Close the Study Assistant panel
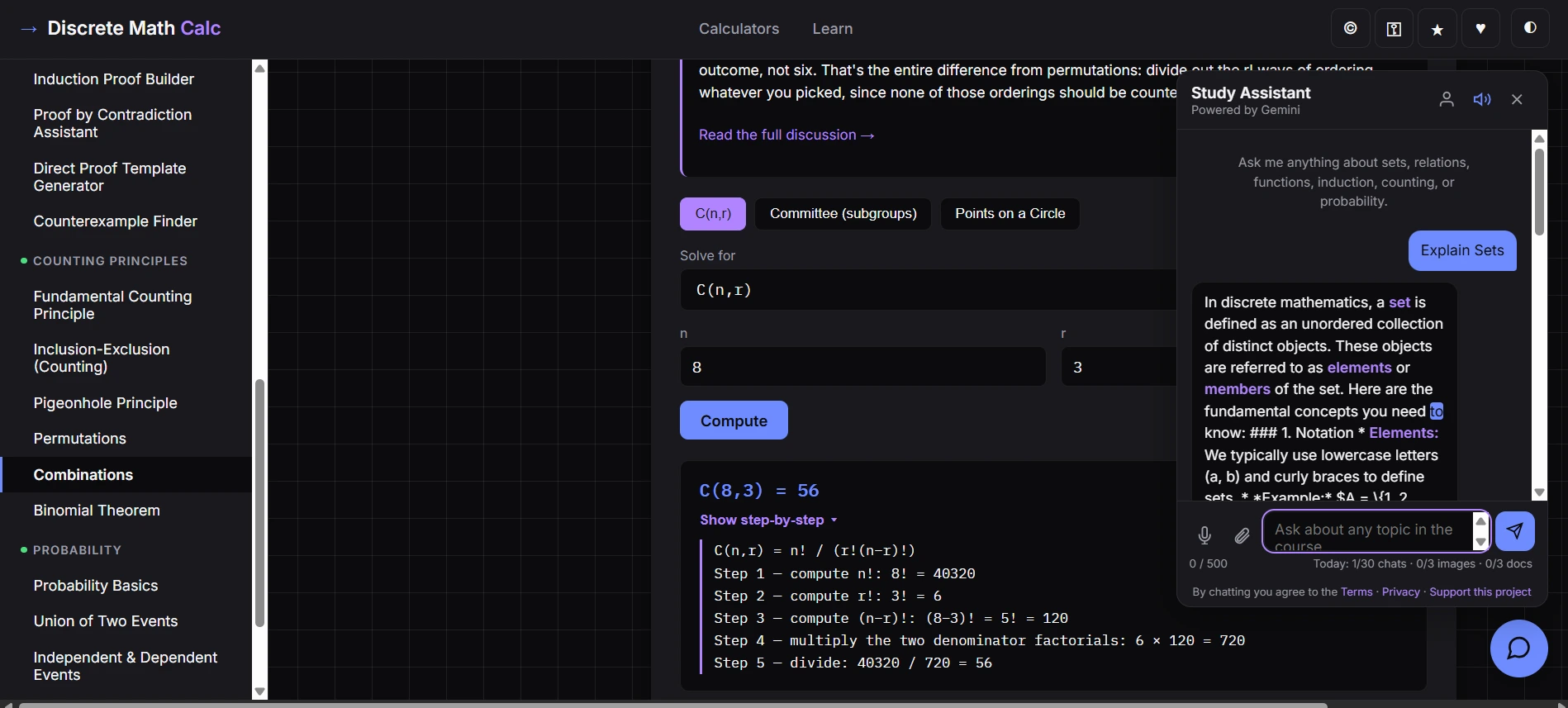The image size is (1568, 708). [x=1517, y=99]
